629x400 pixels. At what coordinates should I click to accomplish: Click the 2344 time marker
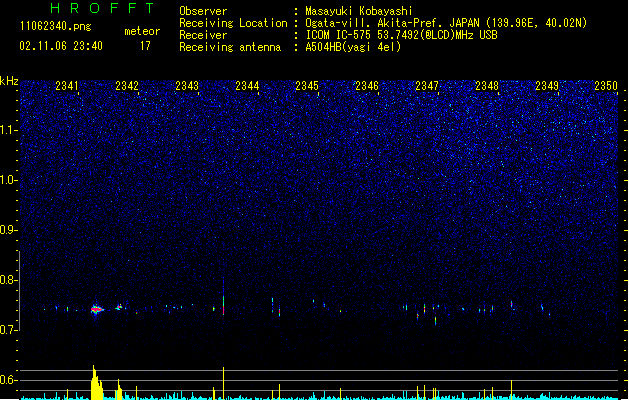pyautogui.click(x=247, y=86)
